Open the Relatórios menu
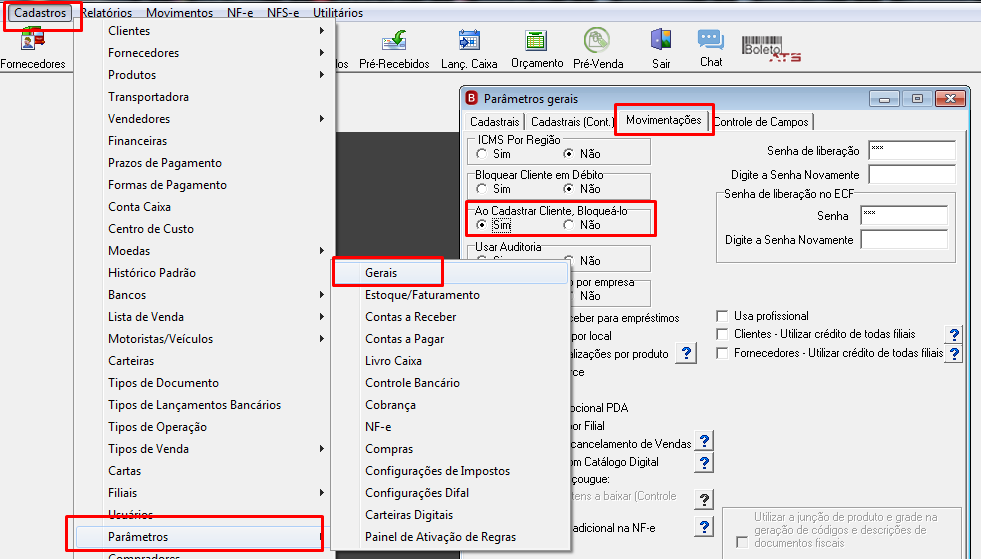The image size is (981, 559). coord(107,13)
